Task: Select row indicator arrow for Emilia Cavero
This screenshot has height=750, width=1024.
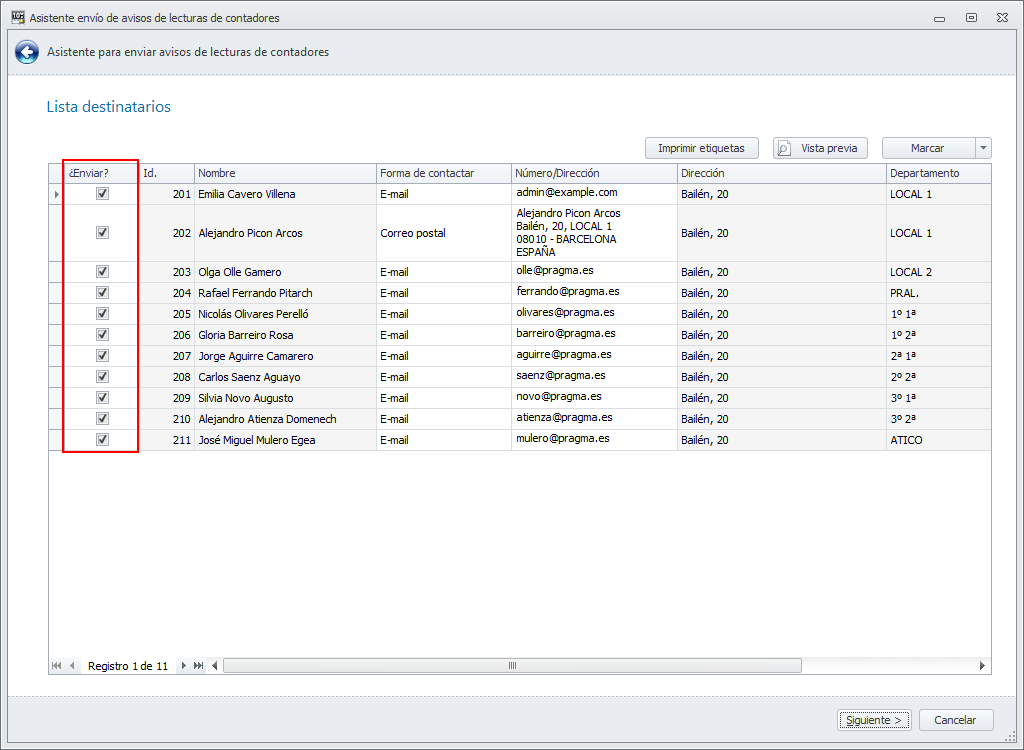Action: coord(56,194)
